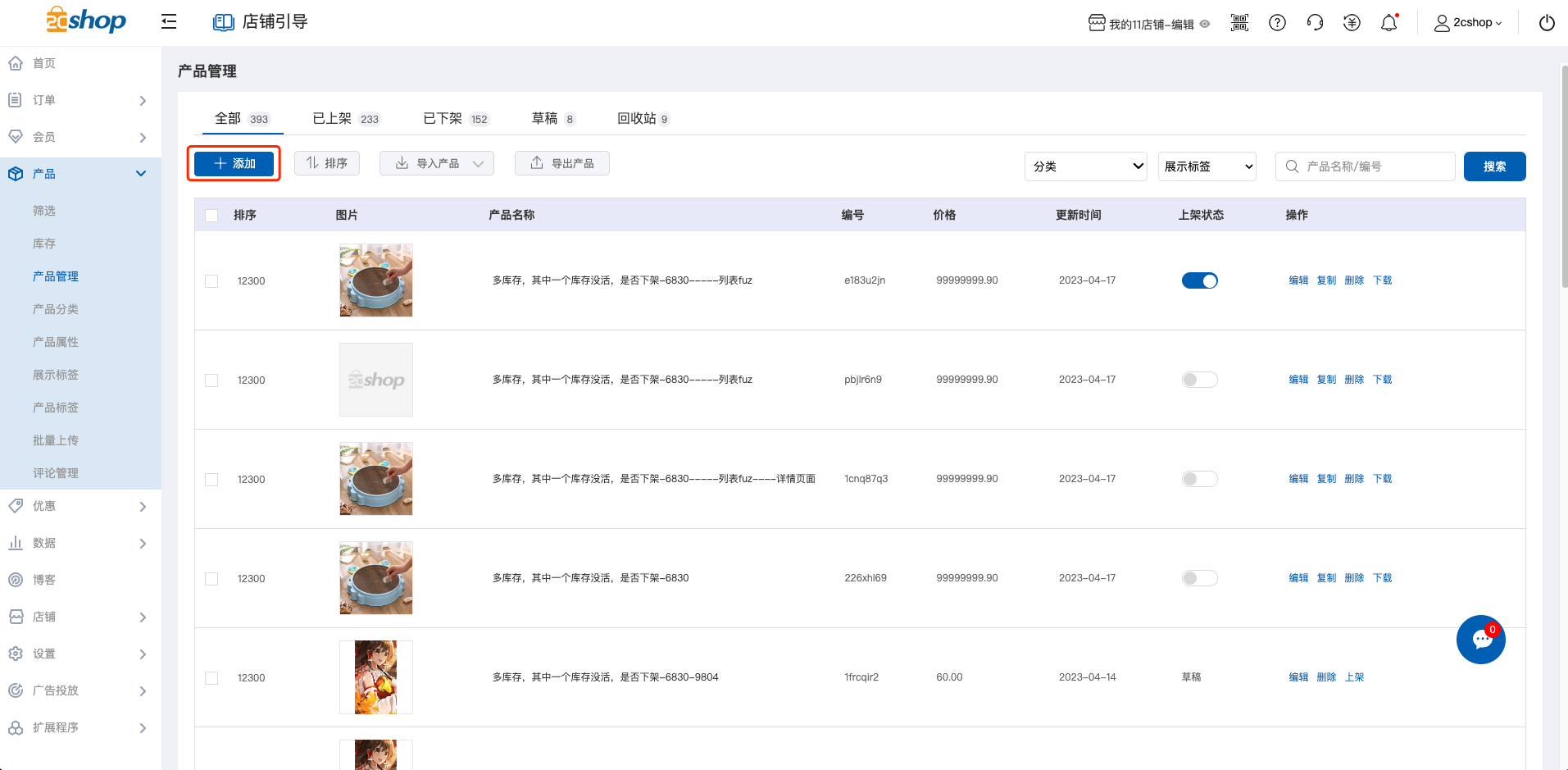The height and width of the screenshot is (770, 1568).
Task: Expand the 数据 sidebar chevron
Action: click(x=143, y=544)
